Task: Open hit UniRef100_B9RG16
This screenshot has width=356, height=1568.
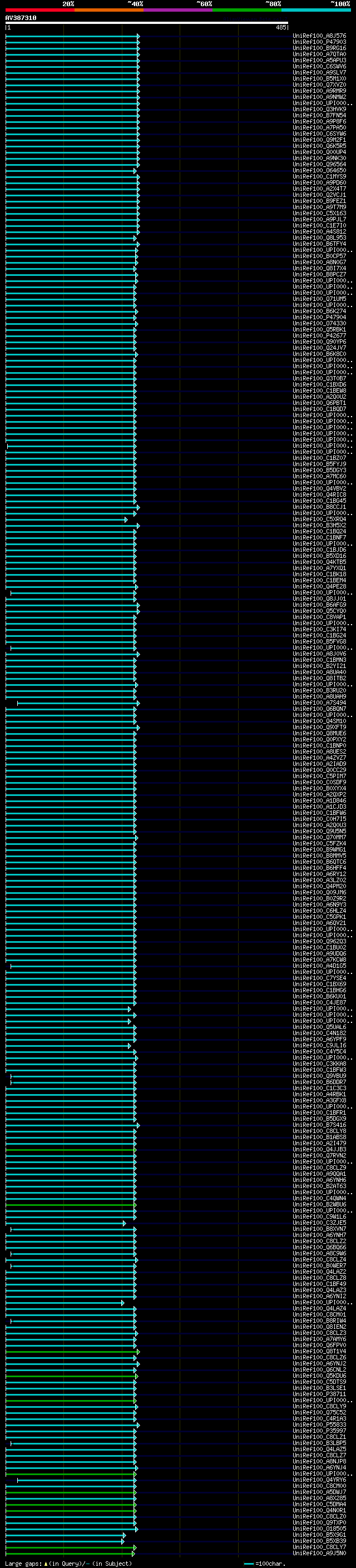Action: 319,48
